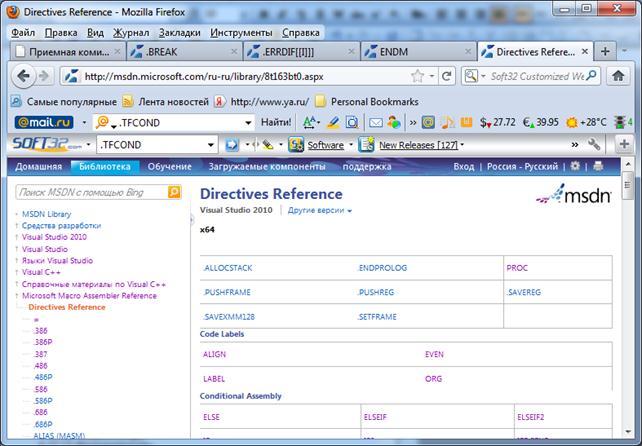The image size is (642, 446).
Task: Click the orange Bing search button
Action: click(x=174, y=192)
